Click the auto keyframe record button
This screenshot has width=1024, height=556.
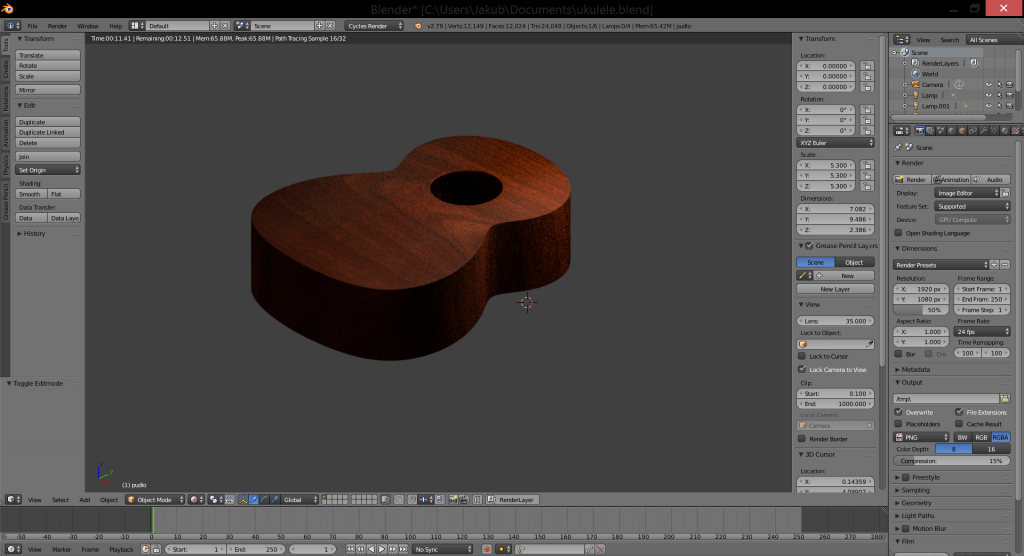pos(487,549)
